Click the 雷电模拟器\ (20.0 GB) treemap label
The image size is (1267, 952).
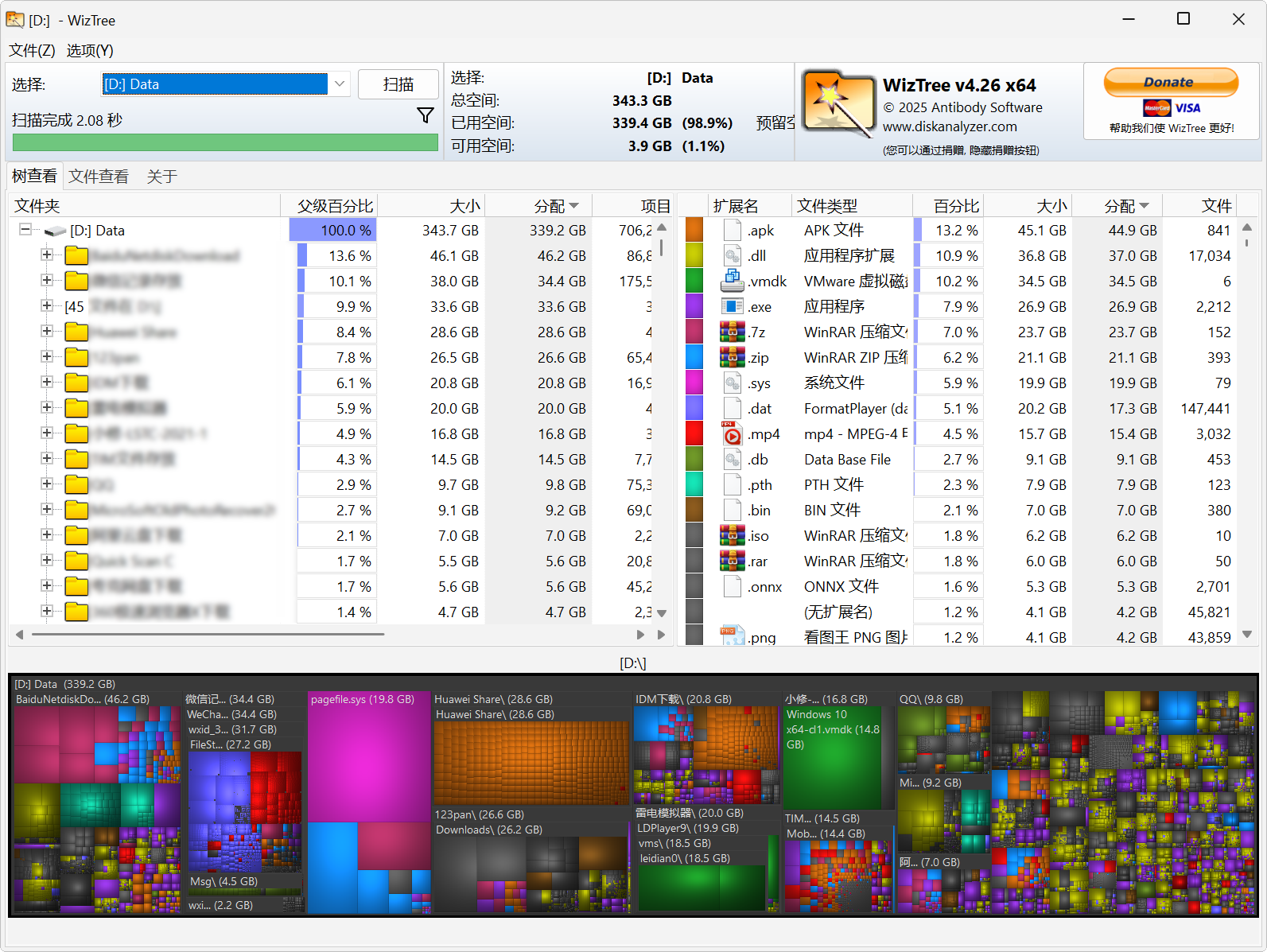coord(690,813)
